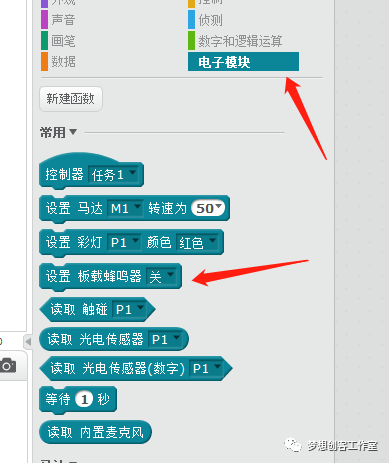
Task: Click the 新建函数 button
Action: (71, 99)
